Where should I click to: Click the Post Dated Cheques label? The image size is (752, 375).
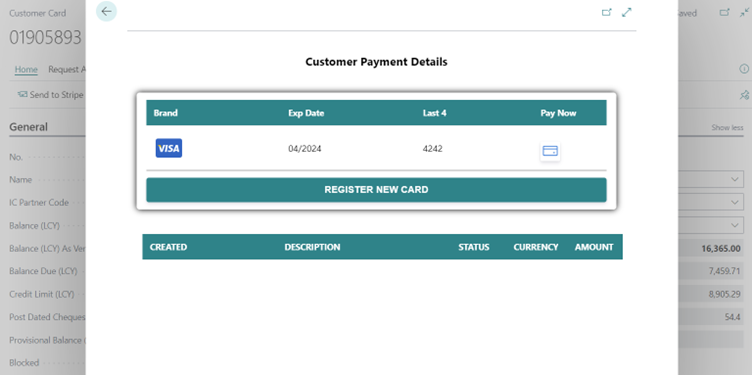tap(47, 317)
